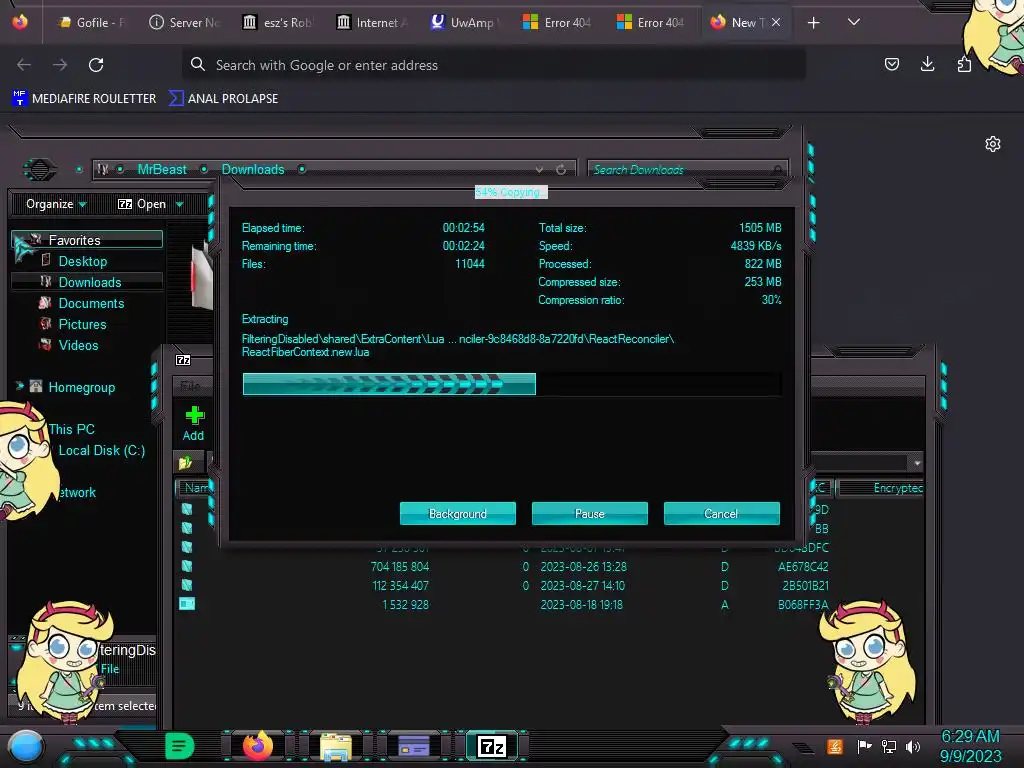1024x768 pixels.
Task: Open MEDIAFIRE ROULETTER bookmark
Action: coord(84,99)
